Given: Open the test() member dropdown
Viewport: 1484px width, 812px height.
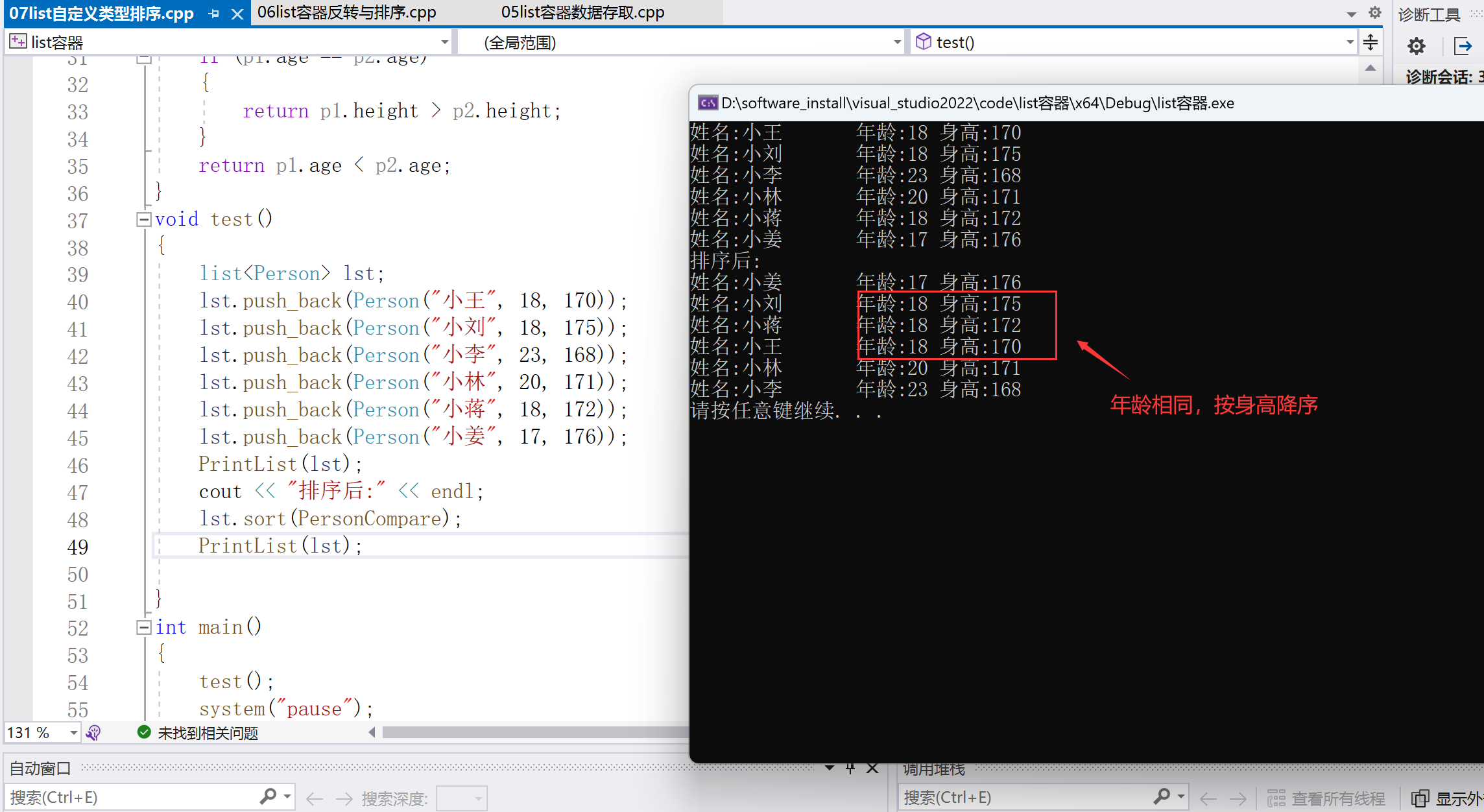Looking at the screenshot, I should click(x=1350, y=43).
